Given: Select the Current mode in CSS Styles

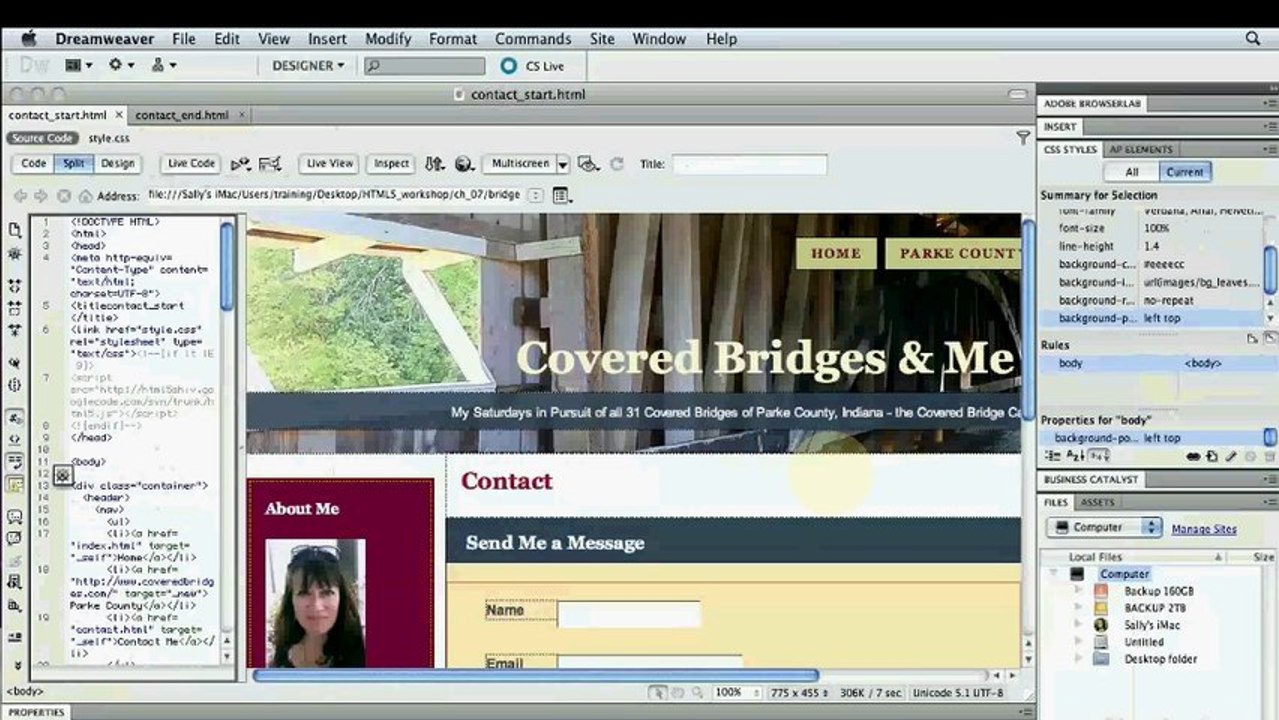Looking at the screenshot, I should coord(1185,172).
